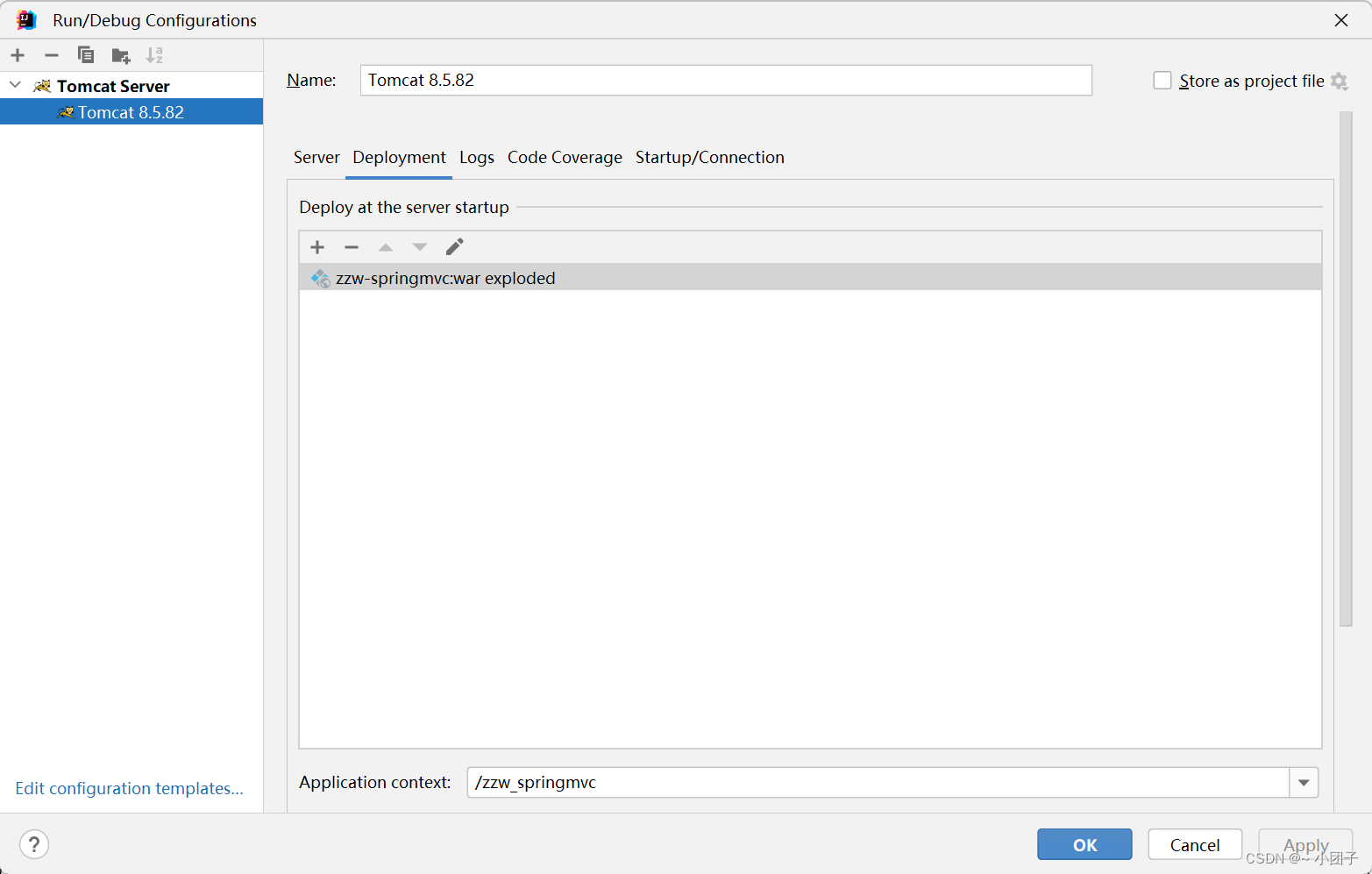The height and width of the screenshot is (874, 1372).
Task: Switch to the Server tab
Action: 316,157
